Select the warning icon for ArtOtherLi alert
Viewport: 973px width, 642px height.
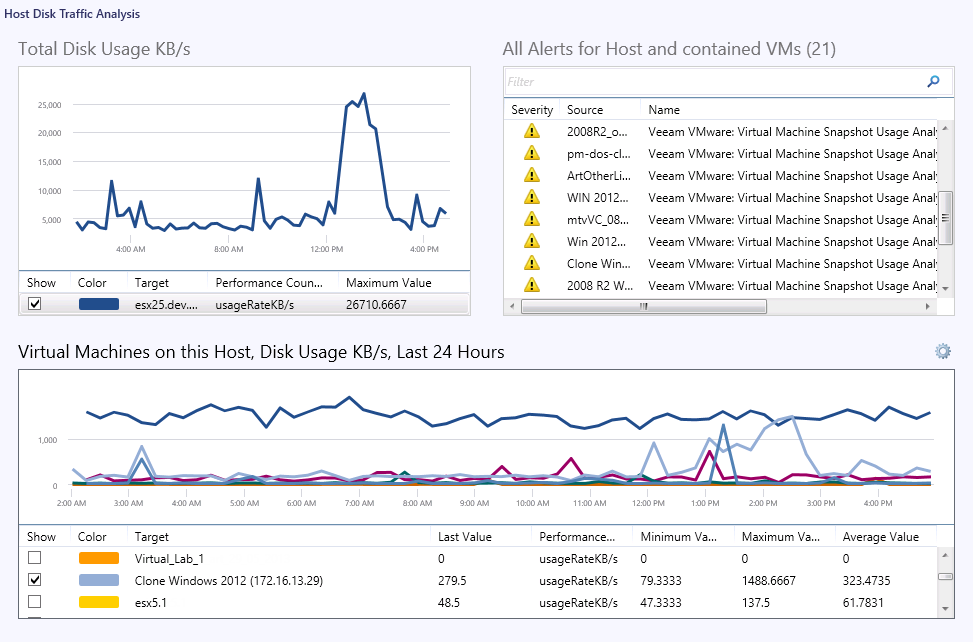531,175
